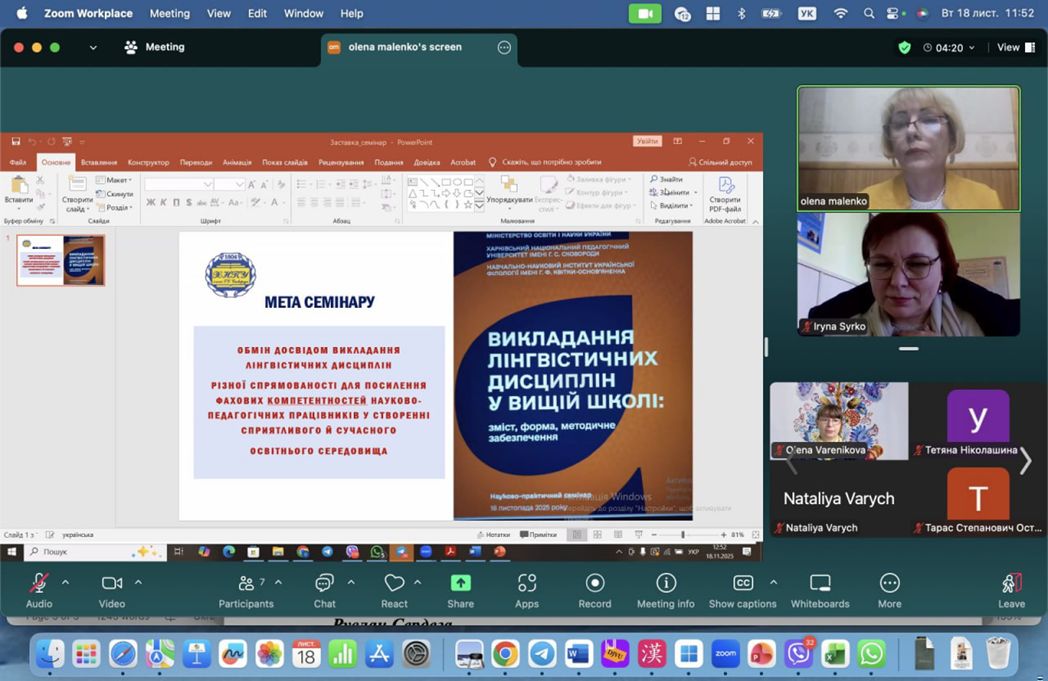Open the View dropdown at top right
The image size is (1048, 681).
click(1013, 47)
